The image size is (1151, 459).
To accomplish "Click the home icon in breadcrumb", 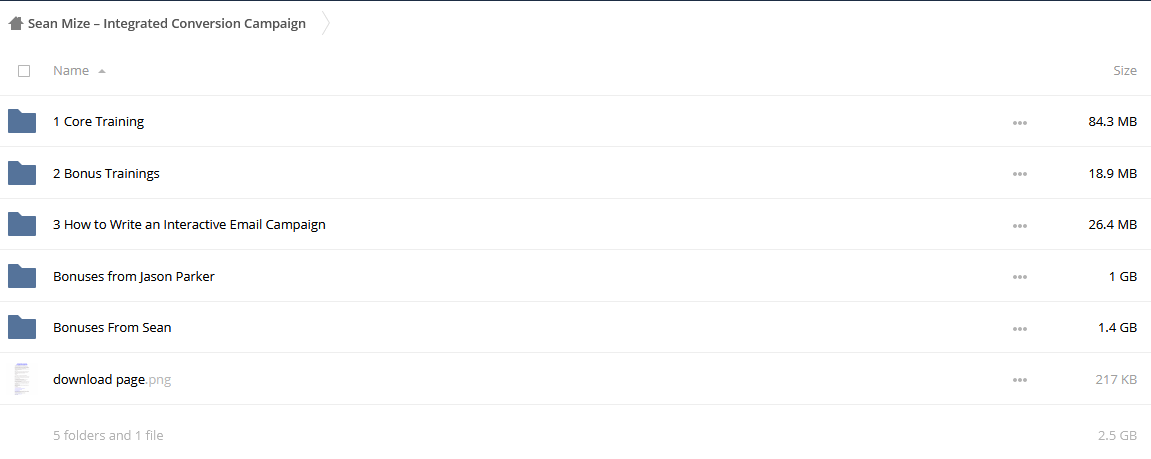I will point(15,24).
